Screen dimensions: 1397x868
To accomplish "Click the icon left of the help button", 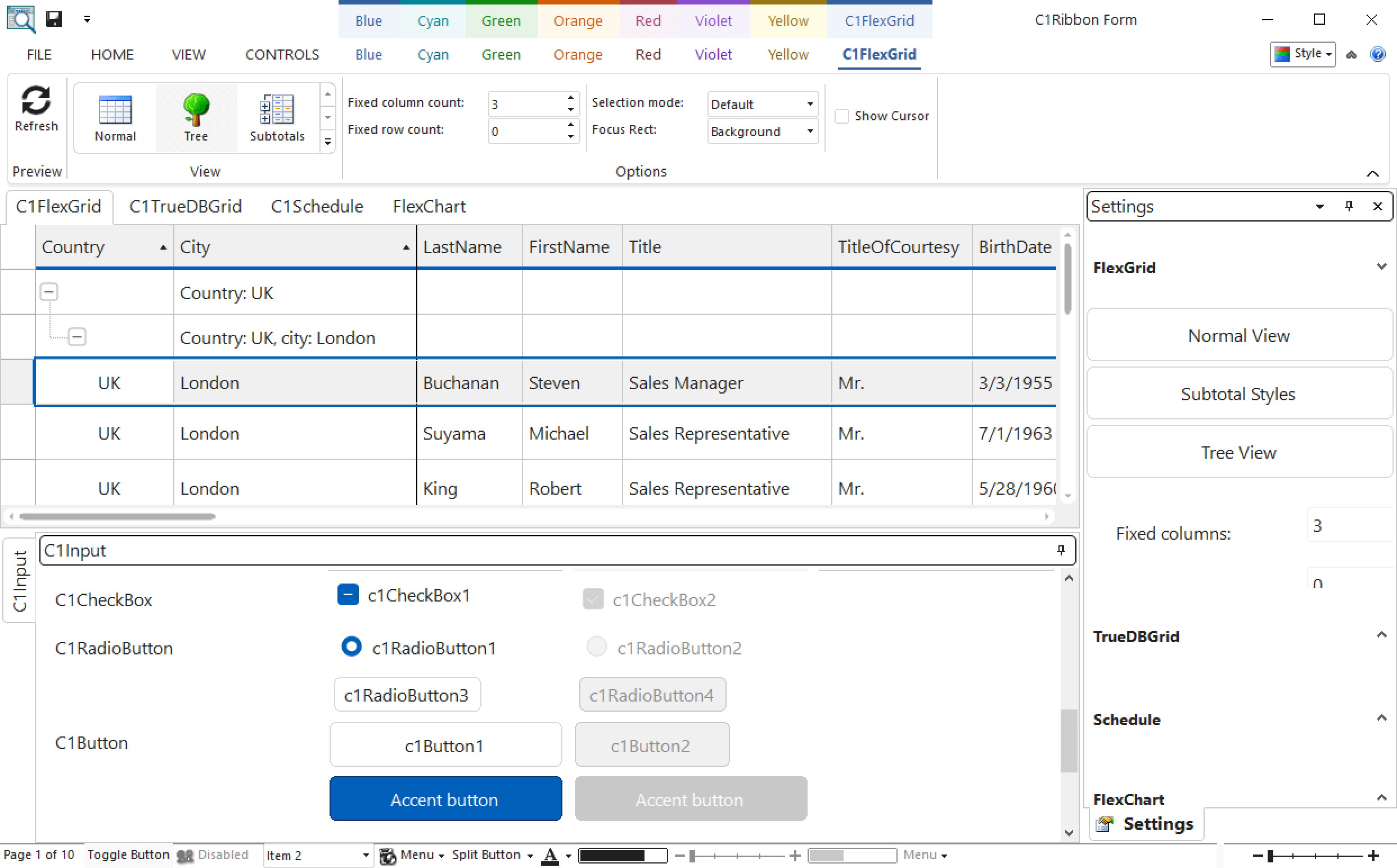I will 1351,55.
